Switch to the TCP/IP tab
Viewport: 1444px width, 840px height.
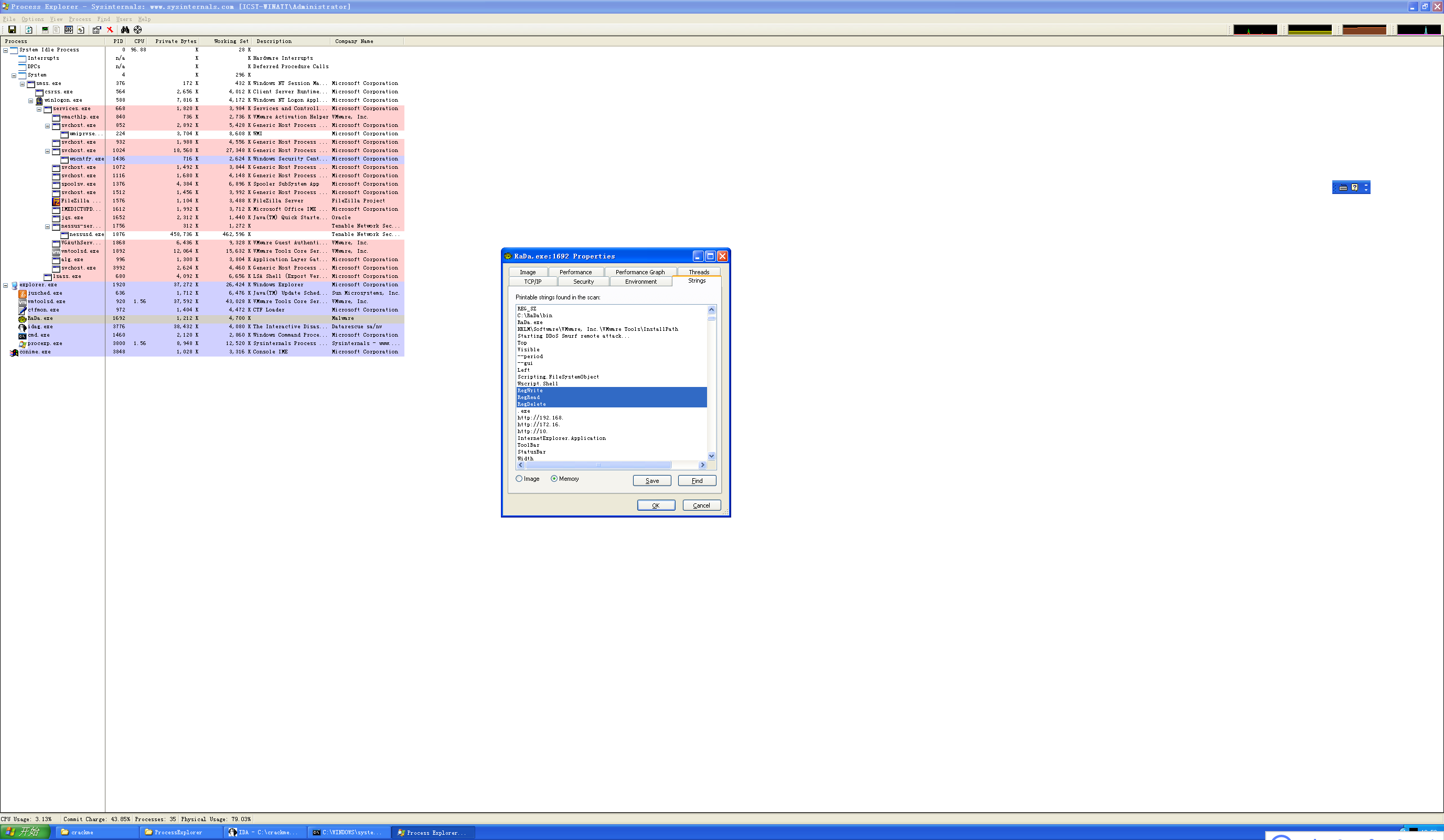pos(532,282)
